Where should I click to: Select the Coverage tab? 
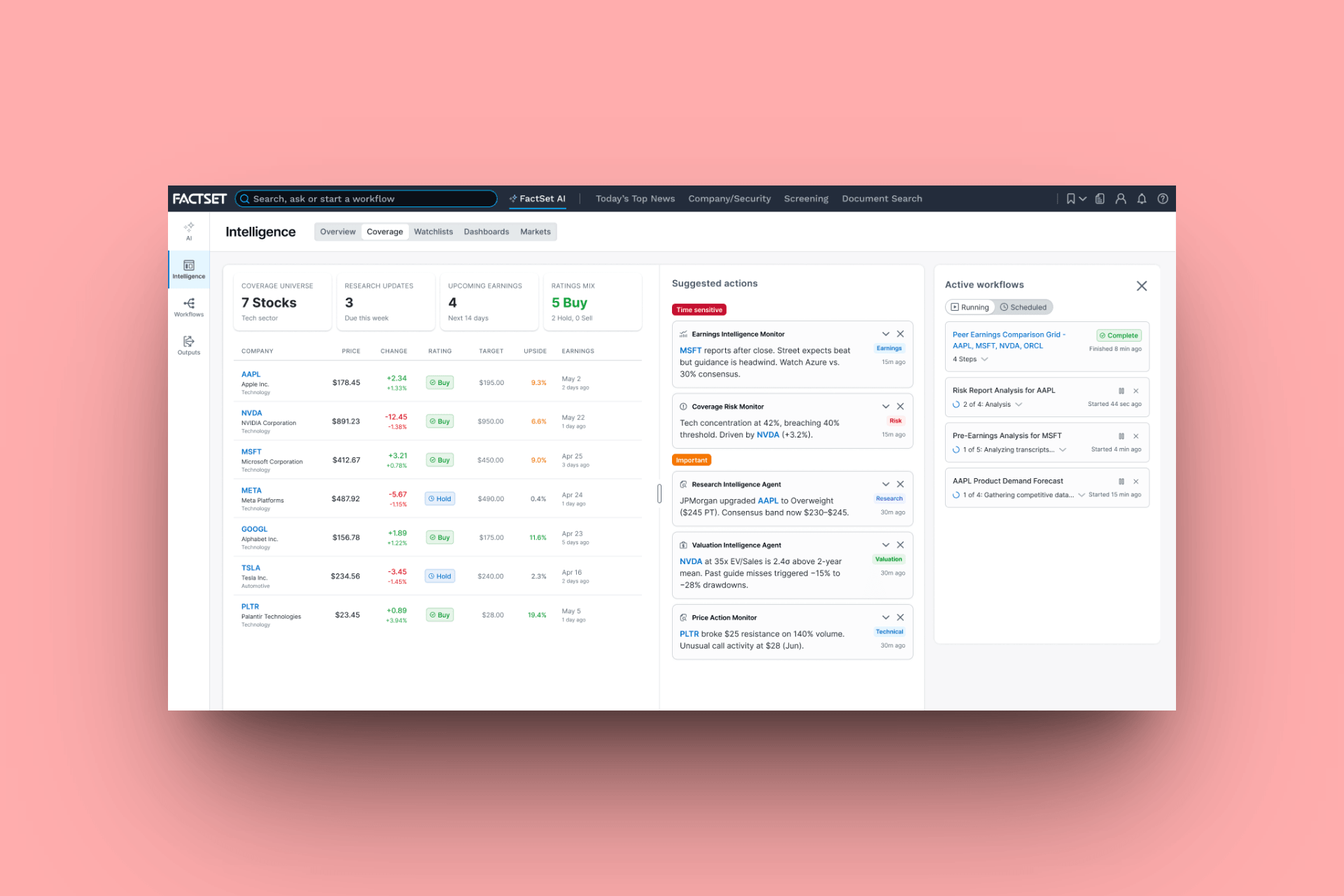tap(385, 232)
